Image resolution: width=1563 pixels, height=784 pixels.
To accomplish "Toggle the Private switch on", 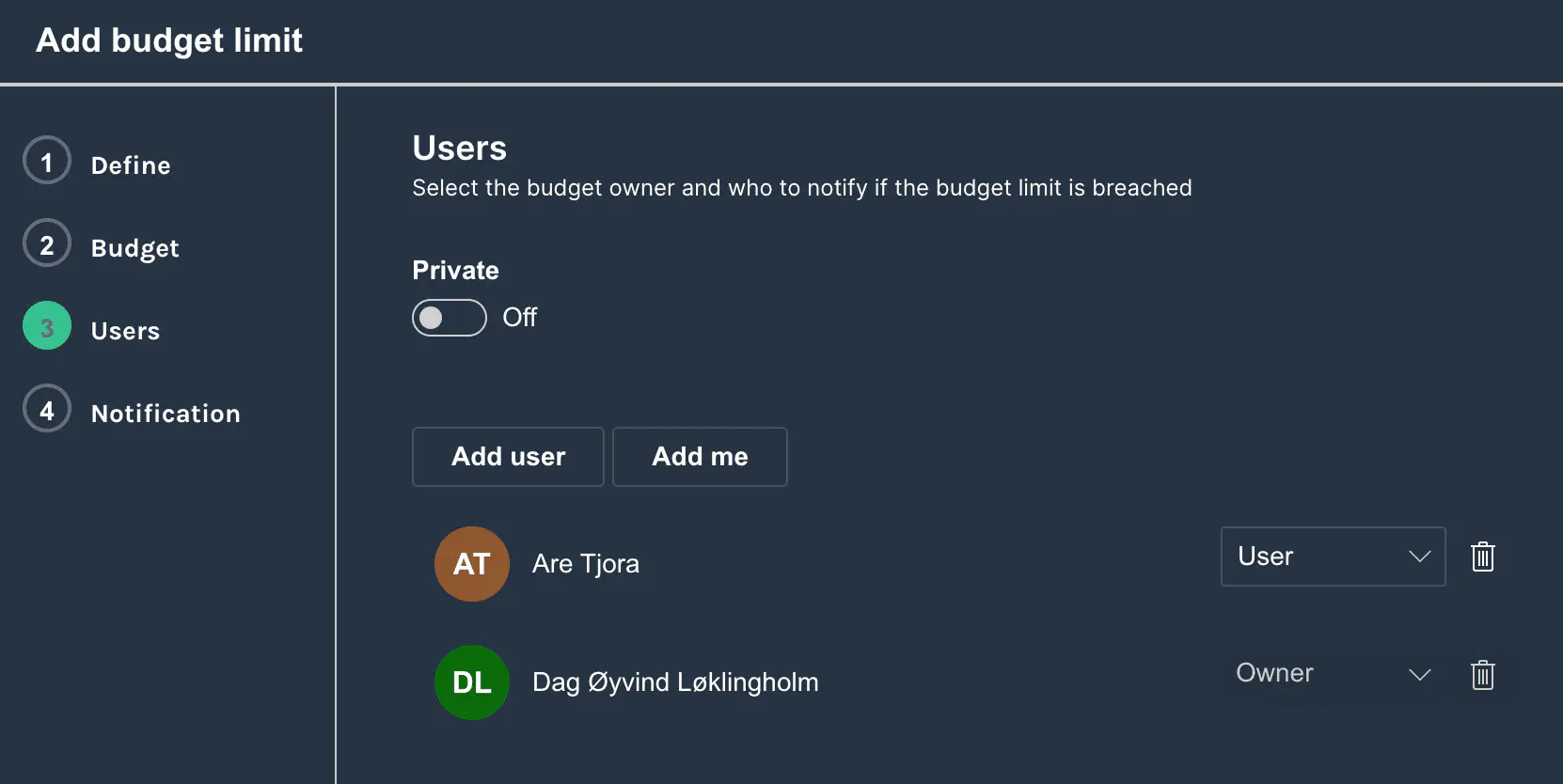I will (449, 318).
